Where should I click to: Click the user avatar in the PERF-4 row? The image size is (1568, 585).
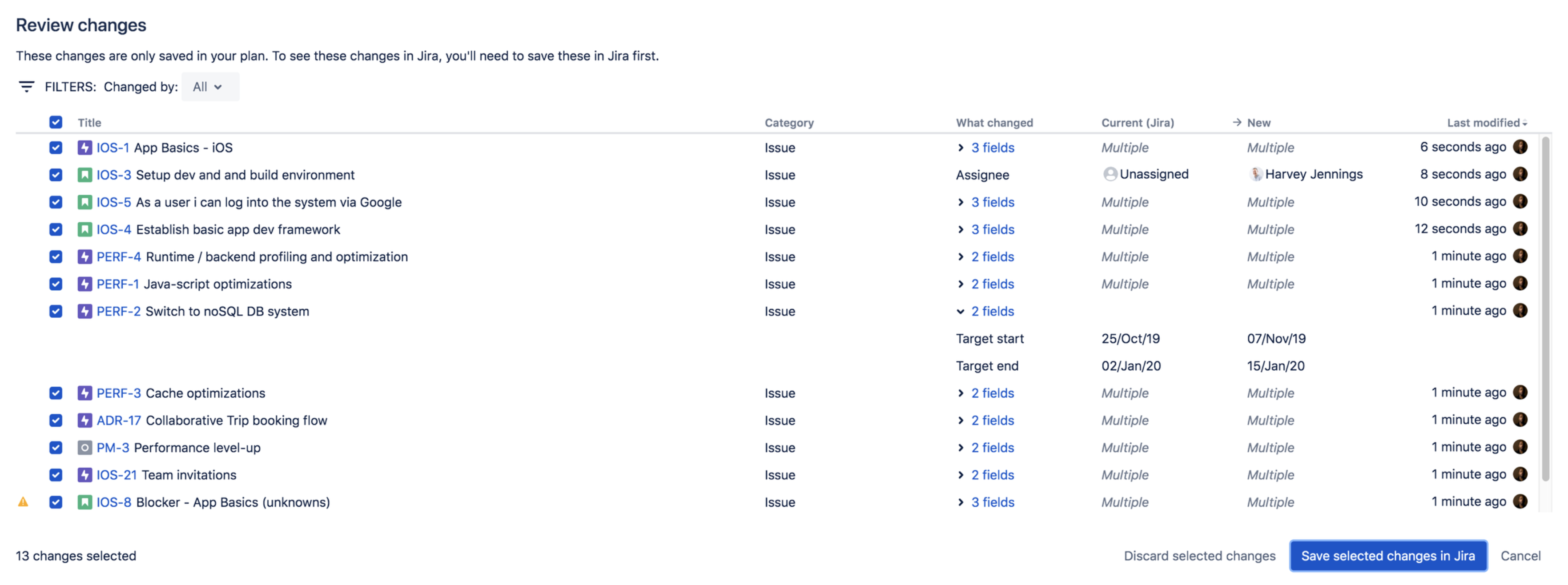click(1520, 256)
